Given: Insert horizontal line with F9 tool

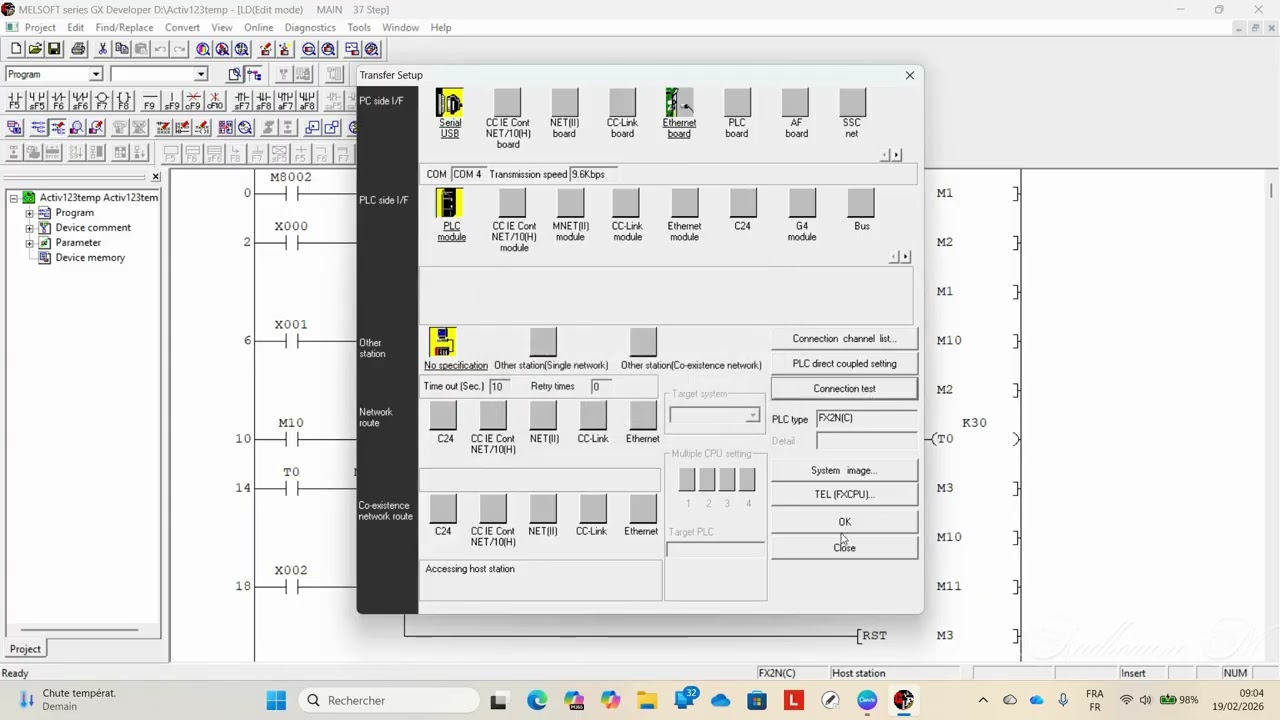Looking at the screenshot, I should (150, 101).
